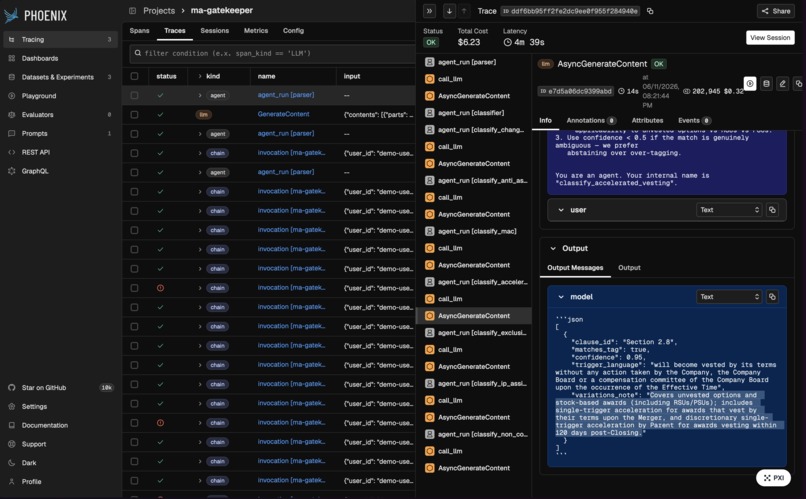
Task: Select agent_run [classify_ip_assi… span
Action: (x=473, y=383)
